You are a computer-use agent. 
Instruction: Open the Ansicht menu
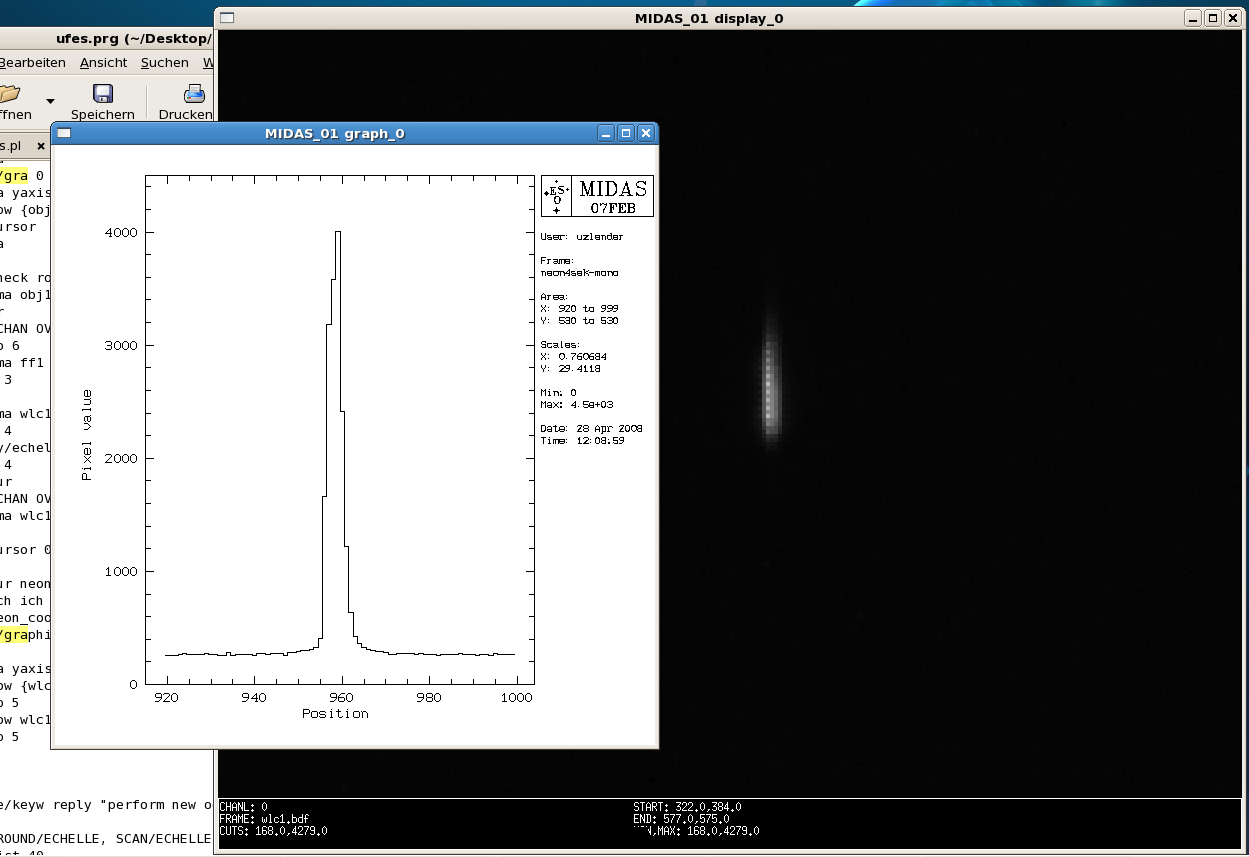(103, 62)
